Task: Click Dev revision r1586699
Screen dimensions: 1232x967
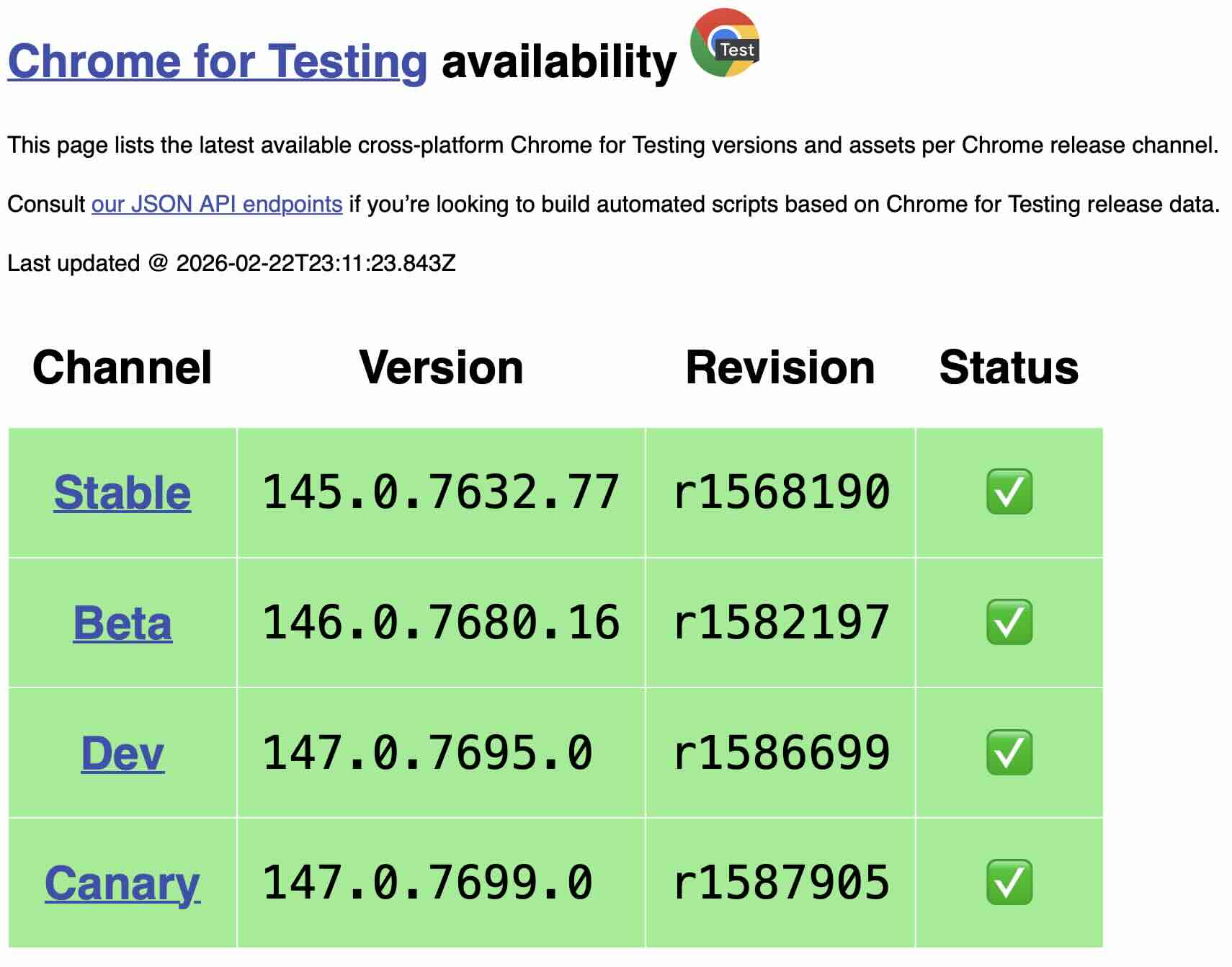Action: pyautogui.click(x=781, y=753)
